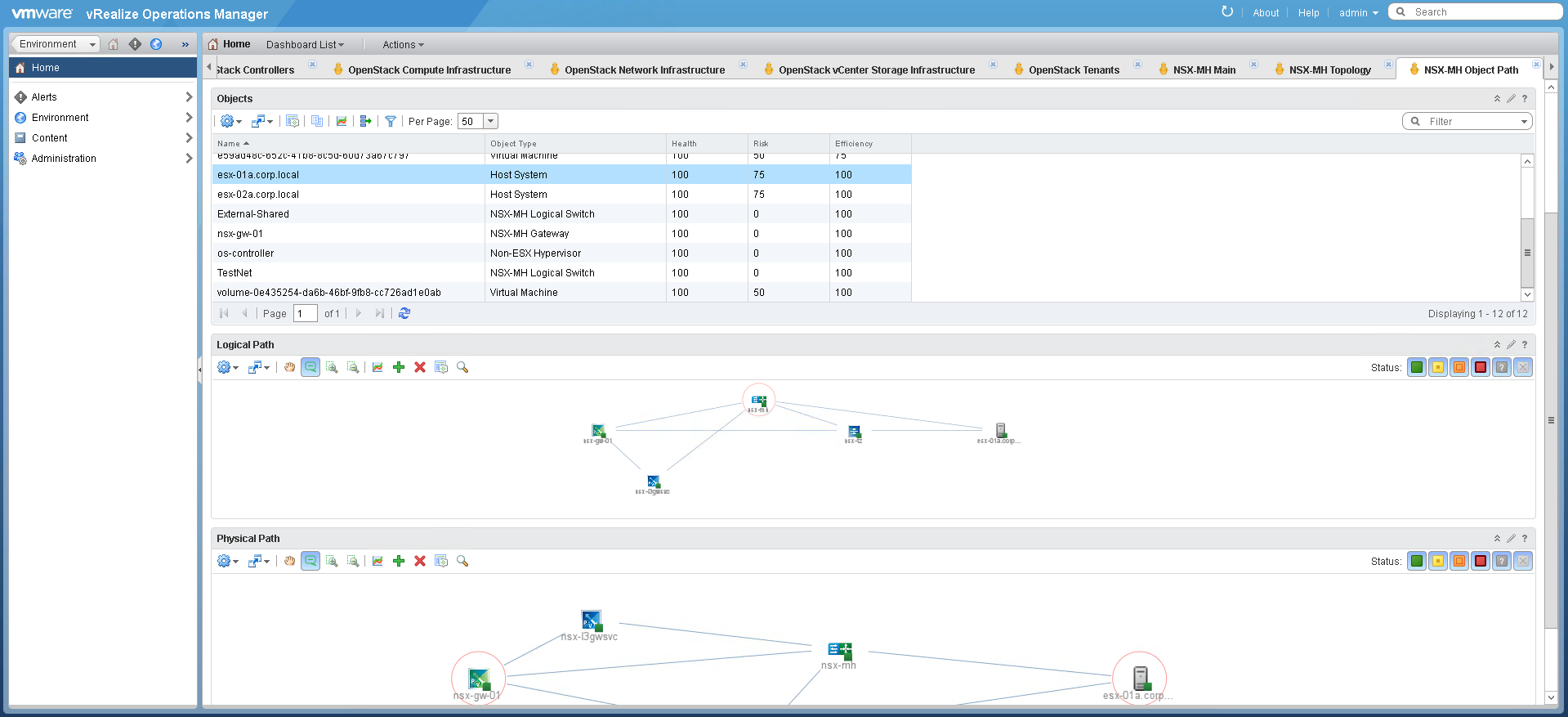Click the green plus icon in Logical Path
Image resolution: width=1568 pixels, height=717 pixels.
click(399, 368)
